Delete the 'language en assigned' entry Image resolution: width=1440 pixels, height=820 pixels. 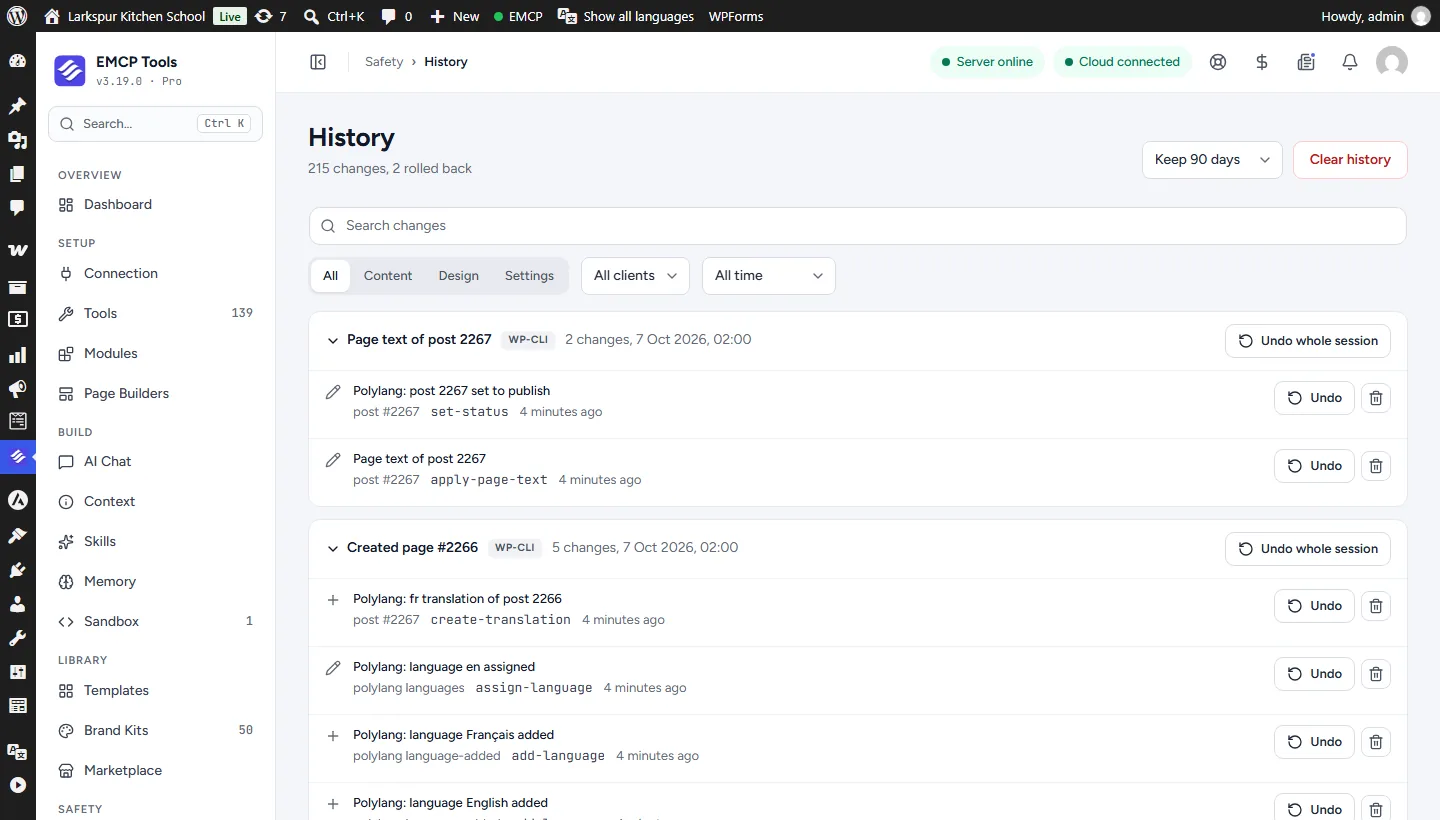pyautogui.click(x=1376, y=674)
